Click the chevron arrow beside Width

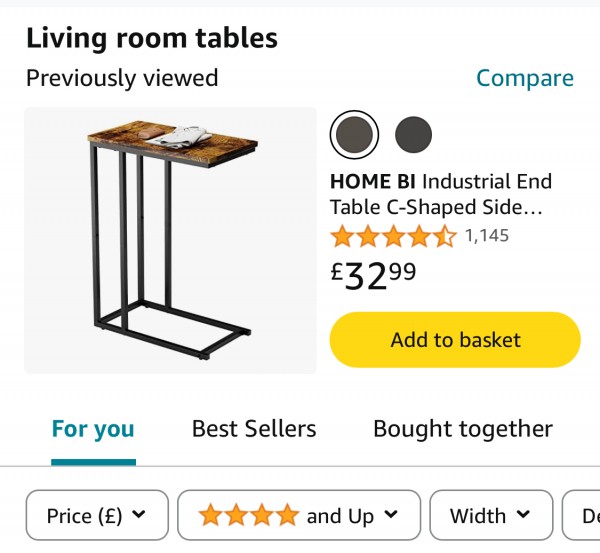point(523,515)
